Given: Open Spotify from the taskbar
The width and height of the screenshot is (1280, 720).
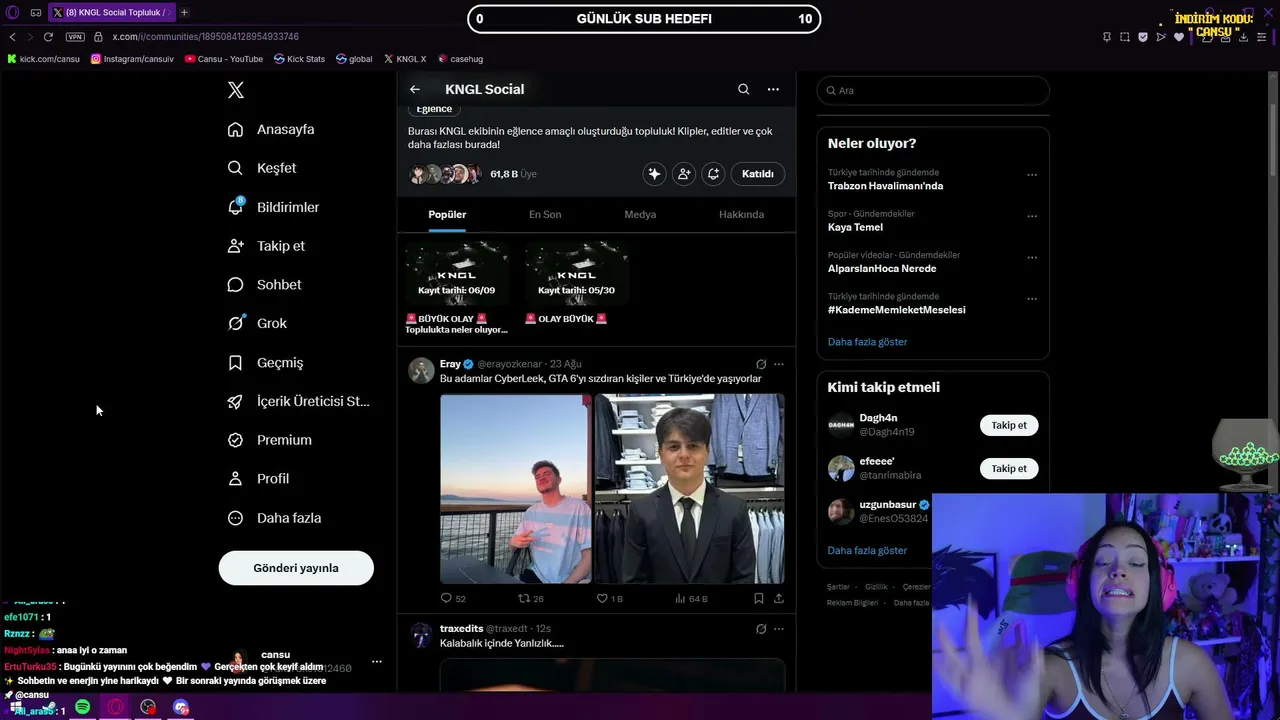Looking at the screenshot, I should point(83,708).
